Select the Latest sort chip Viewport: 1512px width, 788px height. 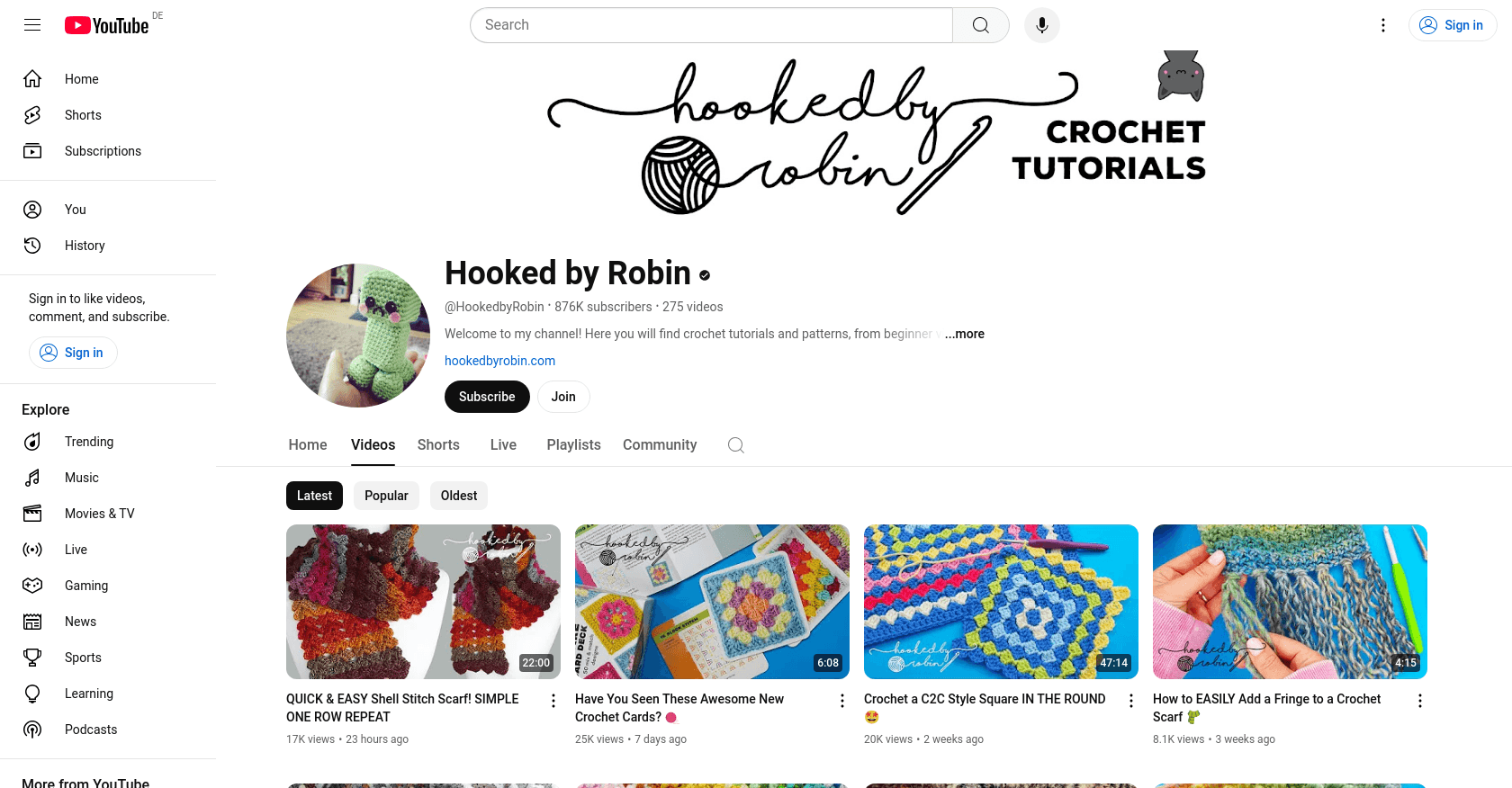click(314, 496)
